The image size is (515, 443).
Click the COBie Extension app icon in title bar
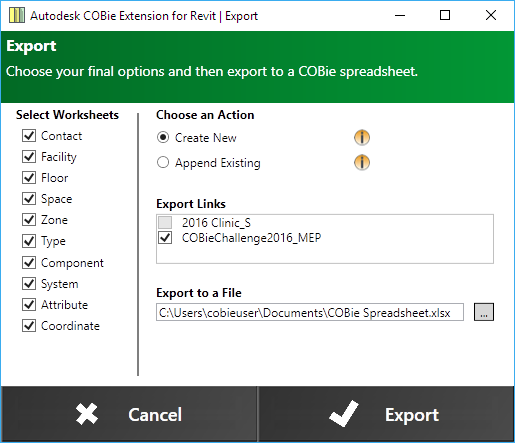(17, 15)
